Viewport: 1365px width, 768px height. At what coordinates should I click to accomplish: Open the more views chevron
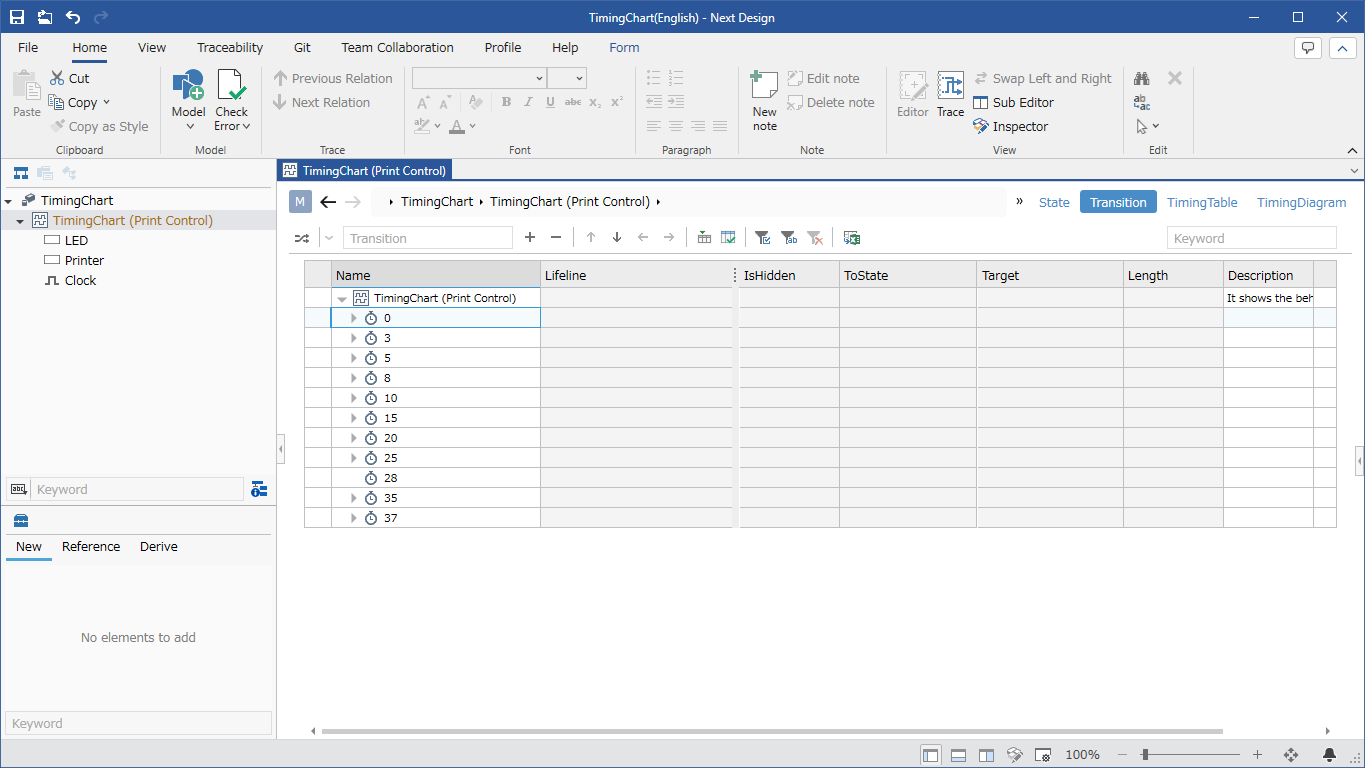(x=1020, y=201)
